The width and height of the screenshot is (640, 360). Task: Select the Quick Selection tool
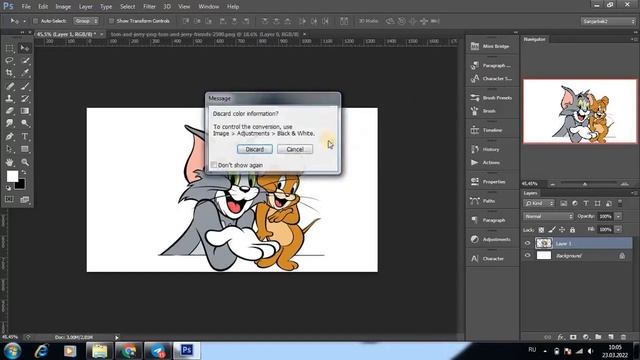[x=25, y=60]
